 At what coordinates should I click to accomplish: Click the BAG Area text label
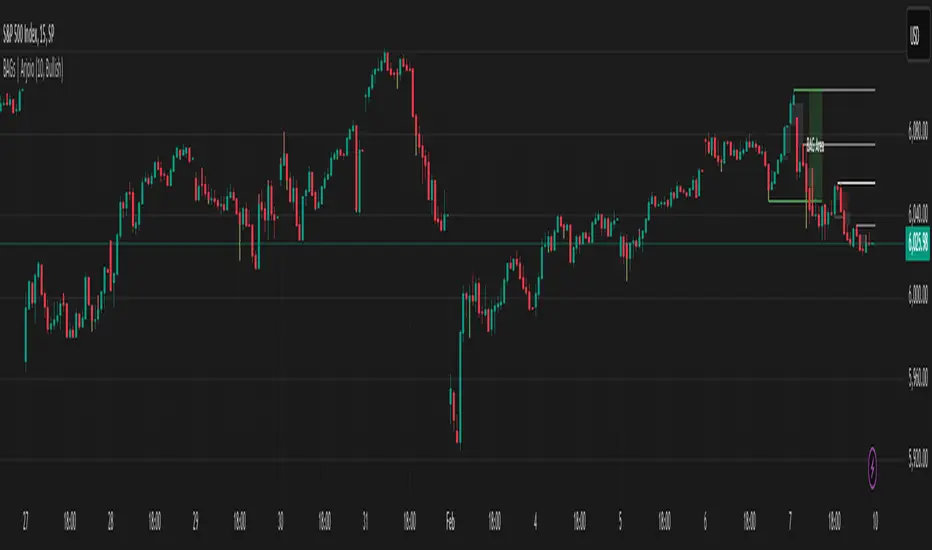coord(814,144)
